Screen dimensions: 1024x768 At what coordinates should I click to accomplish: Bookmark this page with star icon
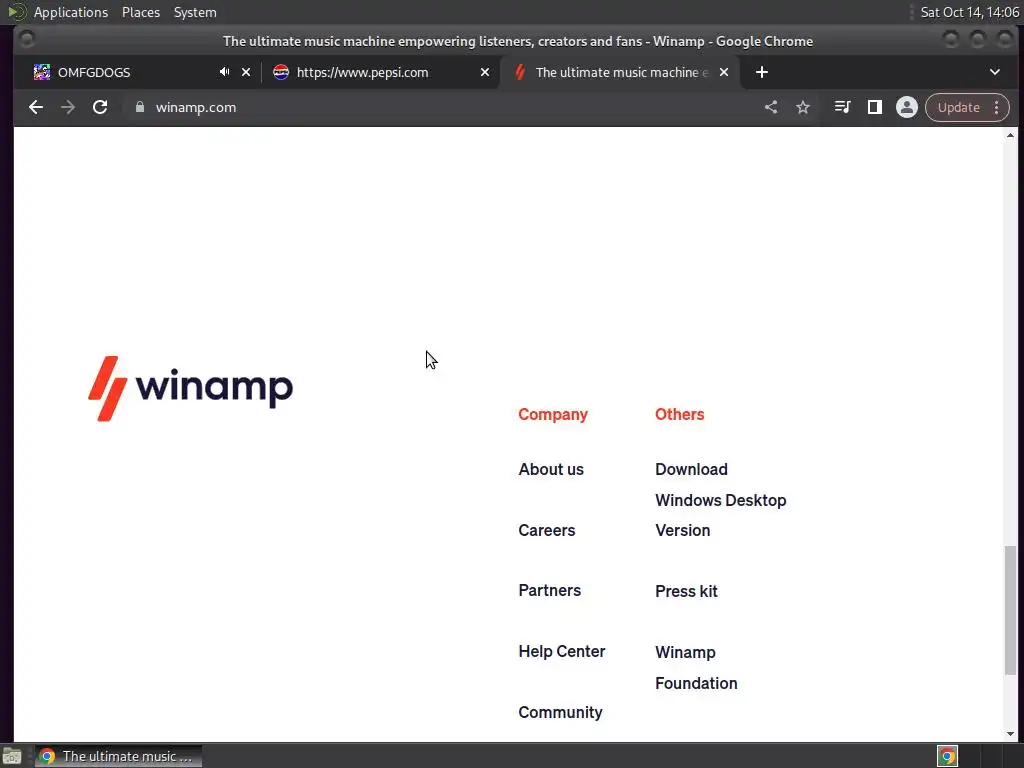pos(803,107)
